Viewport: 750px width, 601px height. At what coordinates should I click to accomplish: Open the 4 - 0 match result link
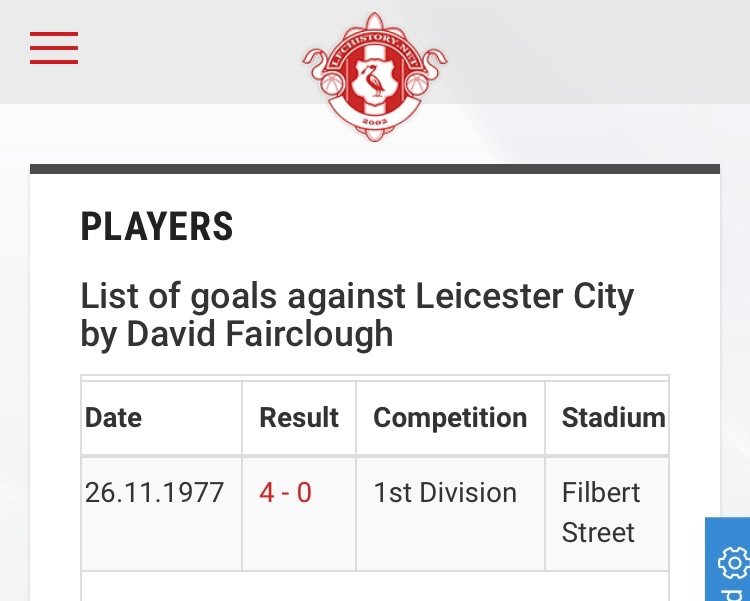pyautogui.click(x=285, y=492)
